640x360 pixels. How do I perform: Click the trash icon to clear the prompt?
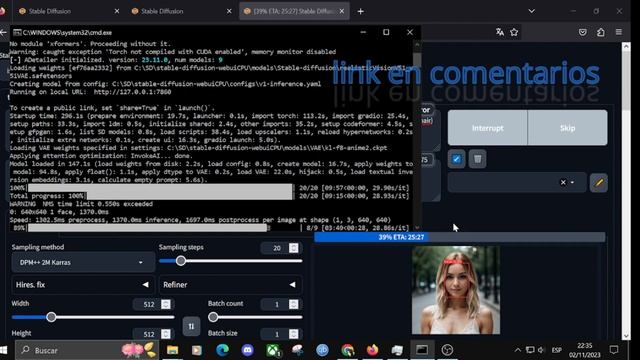click(477, 159)
